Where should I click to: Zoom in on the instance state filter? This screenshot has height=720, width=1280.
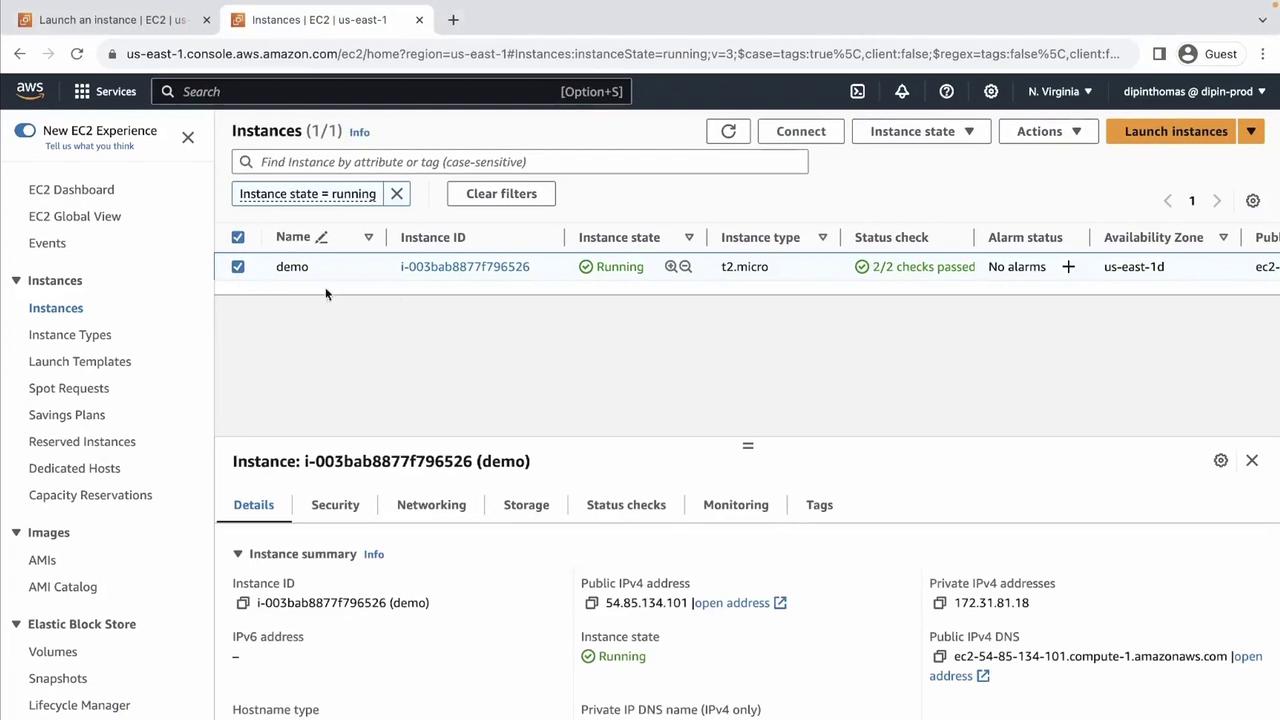point(671,267)
